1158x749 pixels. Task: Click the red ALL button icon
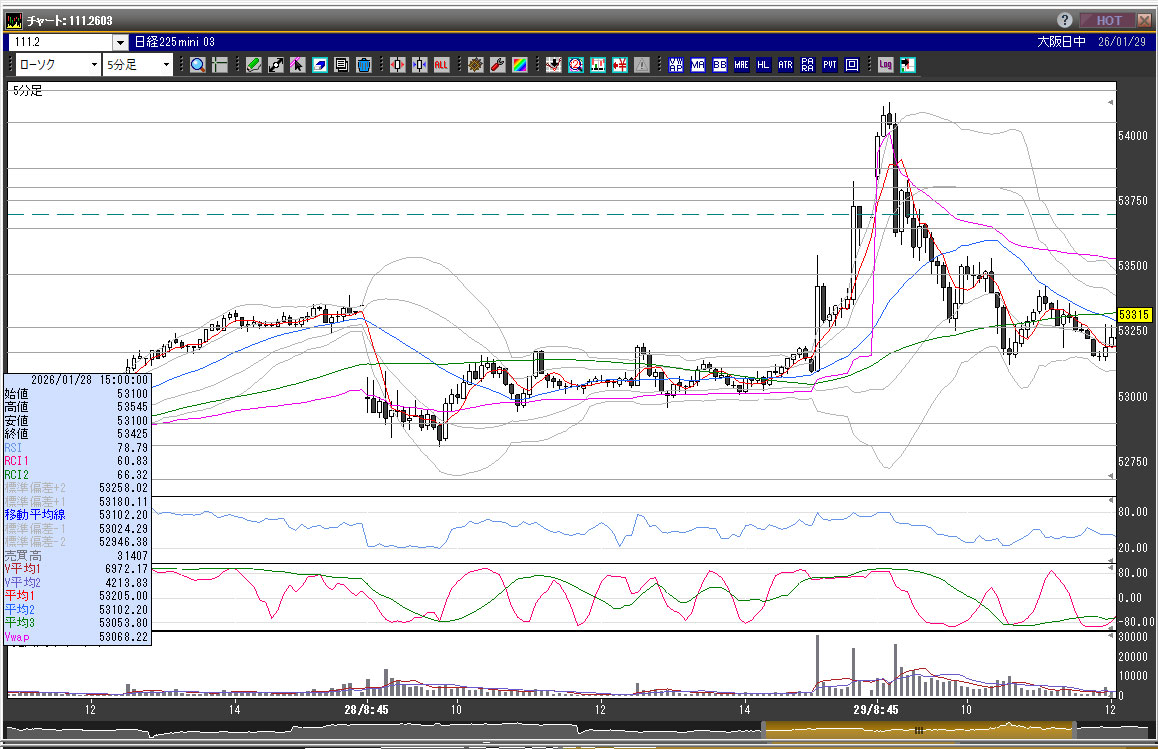(x=441, y=65)
